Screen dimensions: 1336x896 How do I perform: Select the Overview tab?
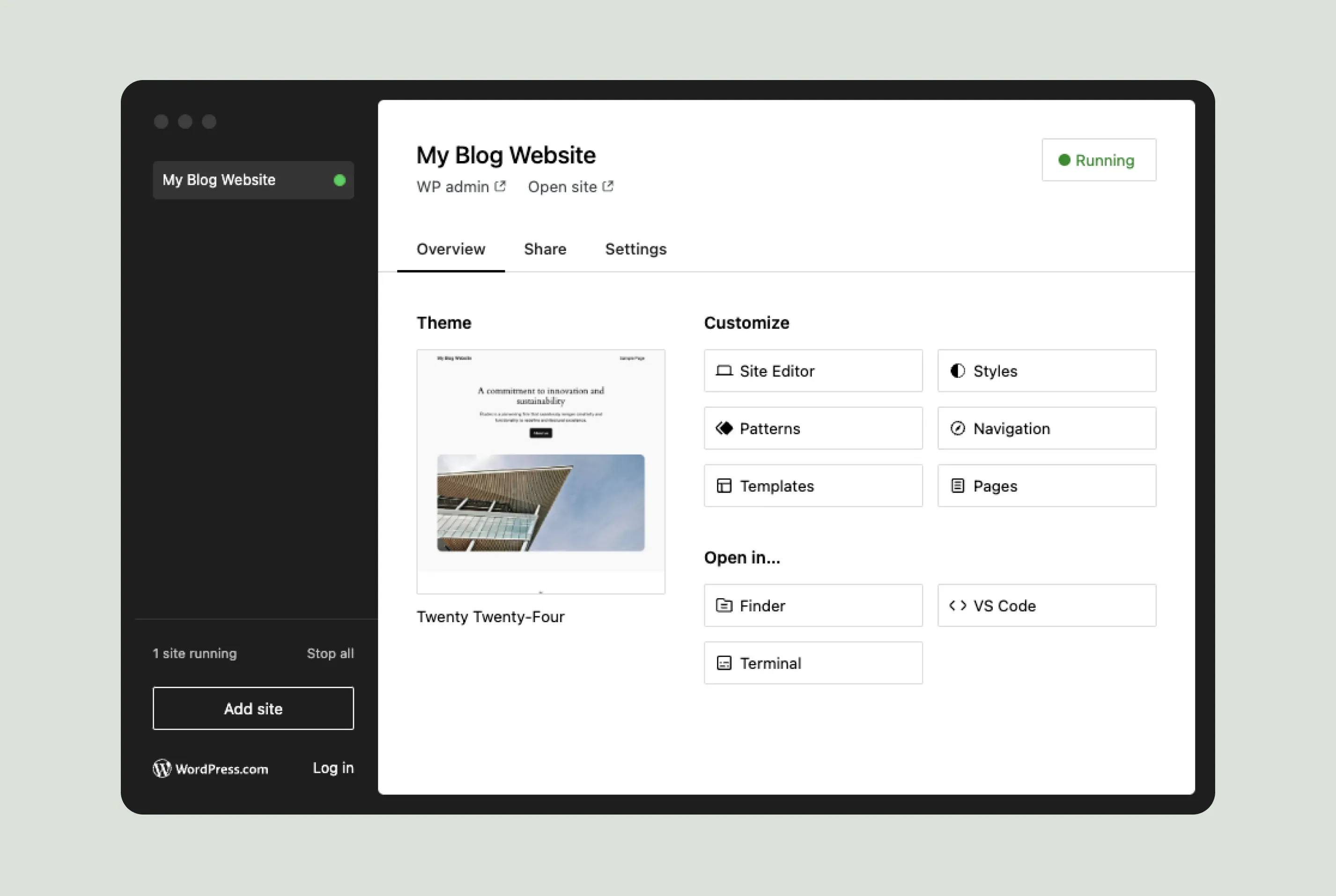450,249
